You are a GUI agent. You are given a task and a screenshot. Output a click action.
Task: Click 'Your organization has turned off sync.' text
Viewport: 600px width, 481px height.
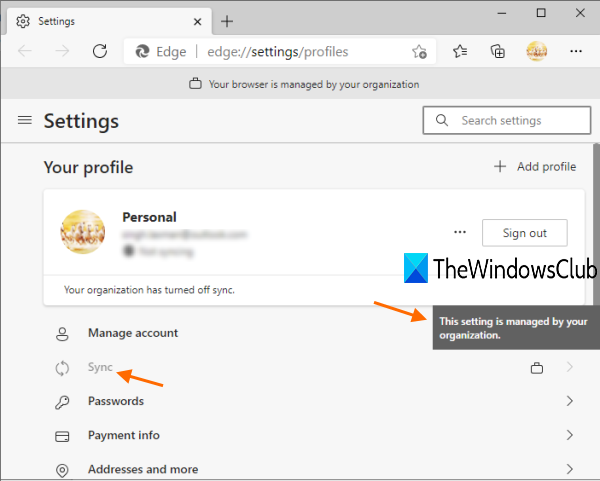pyautogui.click(x=149, y=290)
